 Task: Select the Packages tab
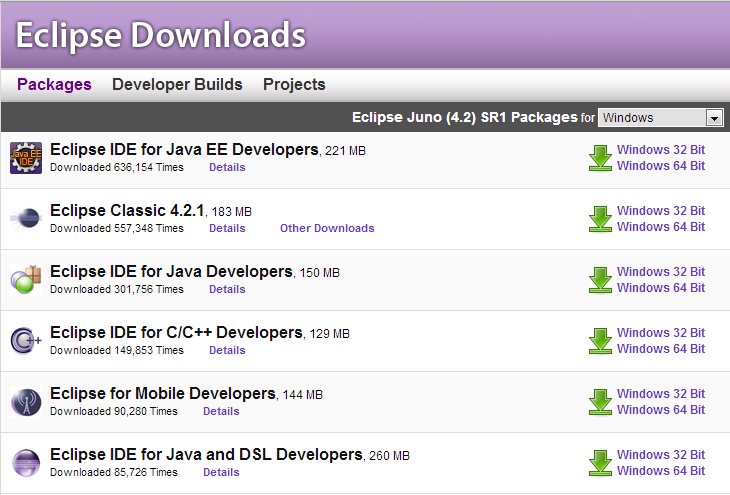coord(54,85)
